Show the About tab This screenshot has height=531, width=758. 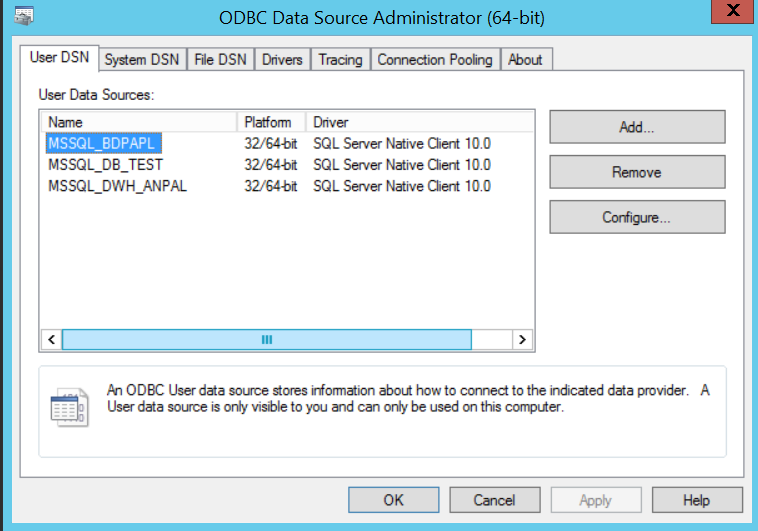[x=525, y=60]
